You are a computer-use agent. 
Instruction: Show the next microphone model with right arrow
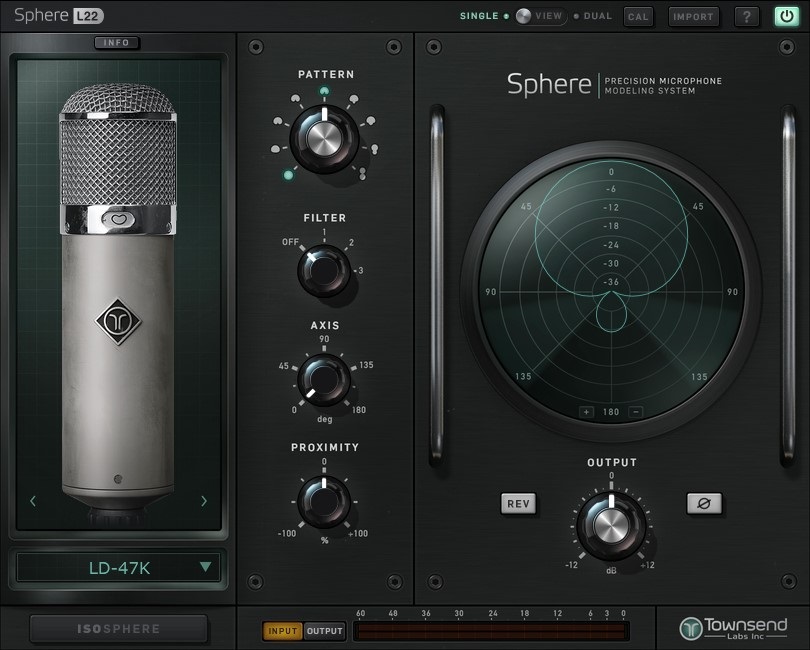click(204, 501)
